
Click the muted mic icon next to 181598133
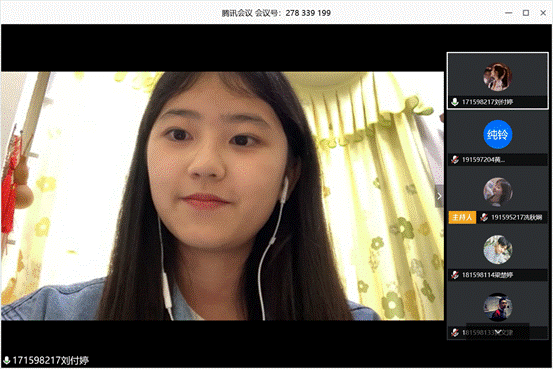click(455, 332)
